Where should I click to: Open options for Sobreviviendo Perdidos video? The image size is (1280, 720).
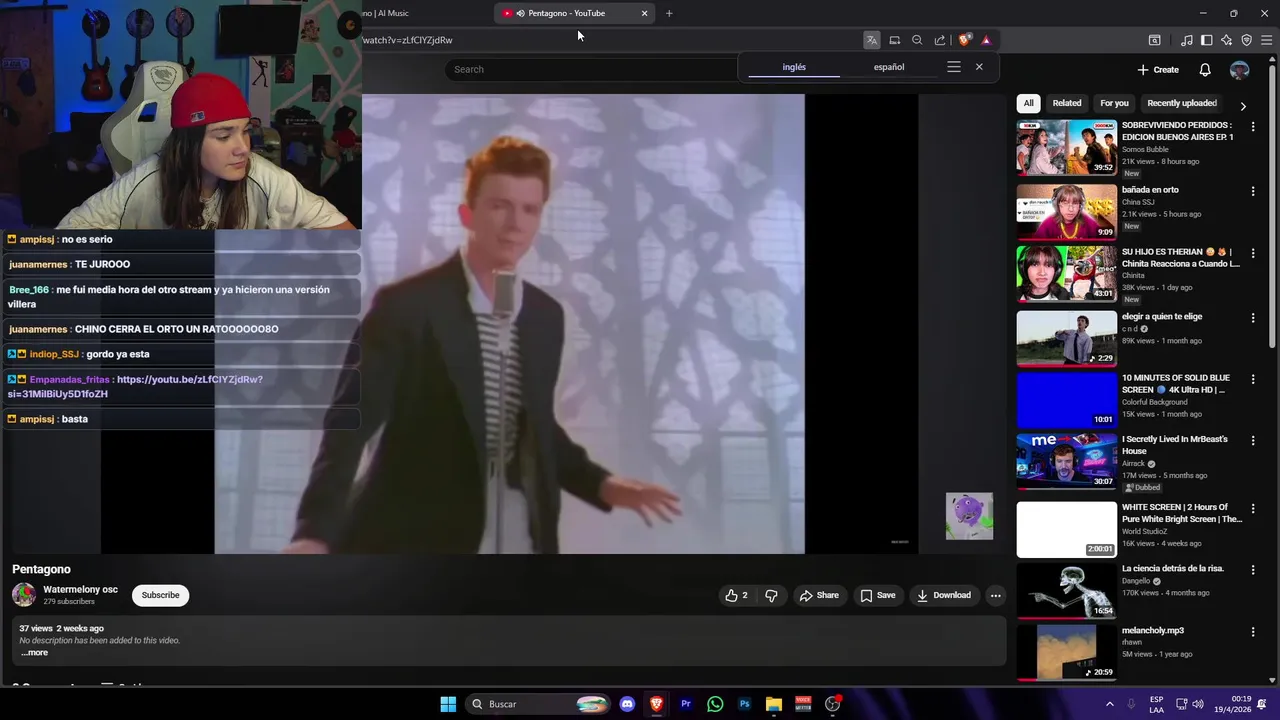pos(1253,127)
